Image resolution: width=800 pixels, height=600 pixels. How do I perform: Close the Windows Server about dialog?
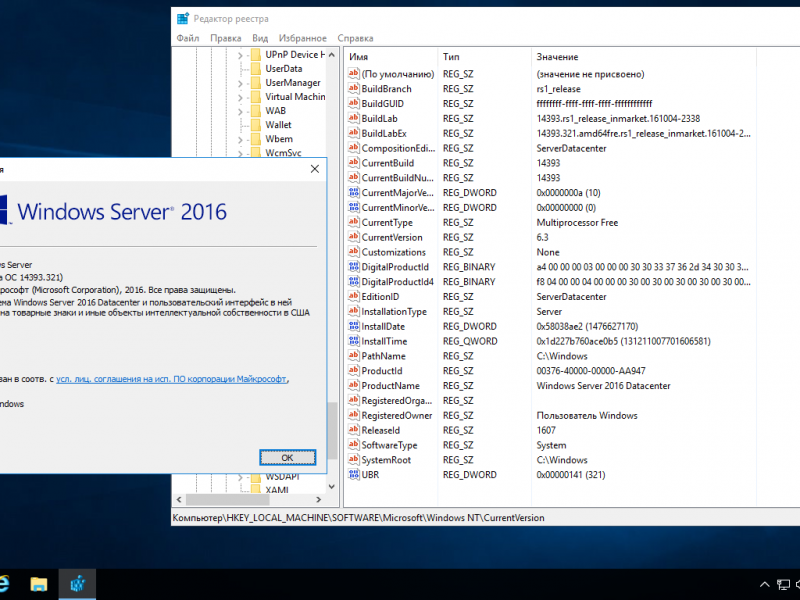click(315, 169)
